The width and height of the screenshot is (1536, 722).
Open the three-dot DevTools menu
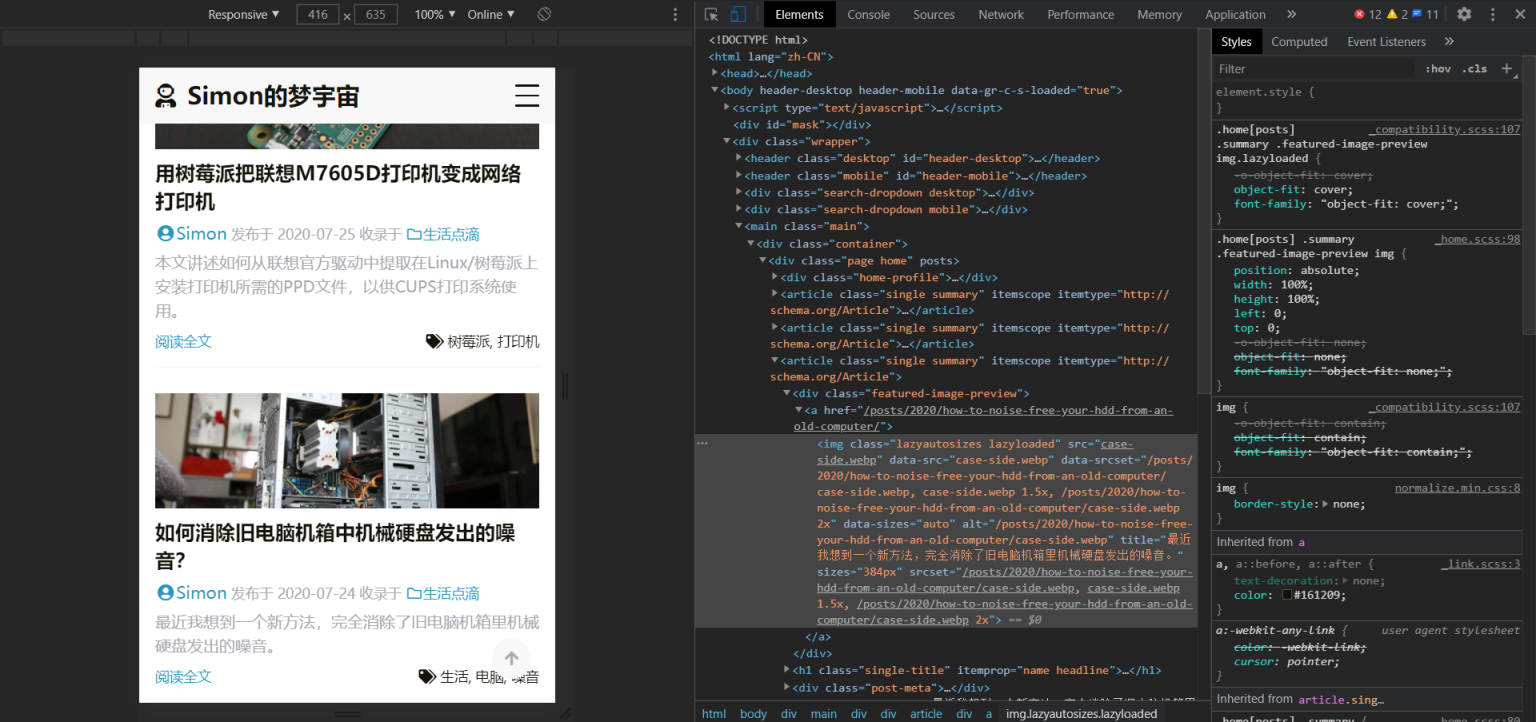pyautogui.click(x=1493, y=14)
